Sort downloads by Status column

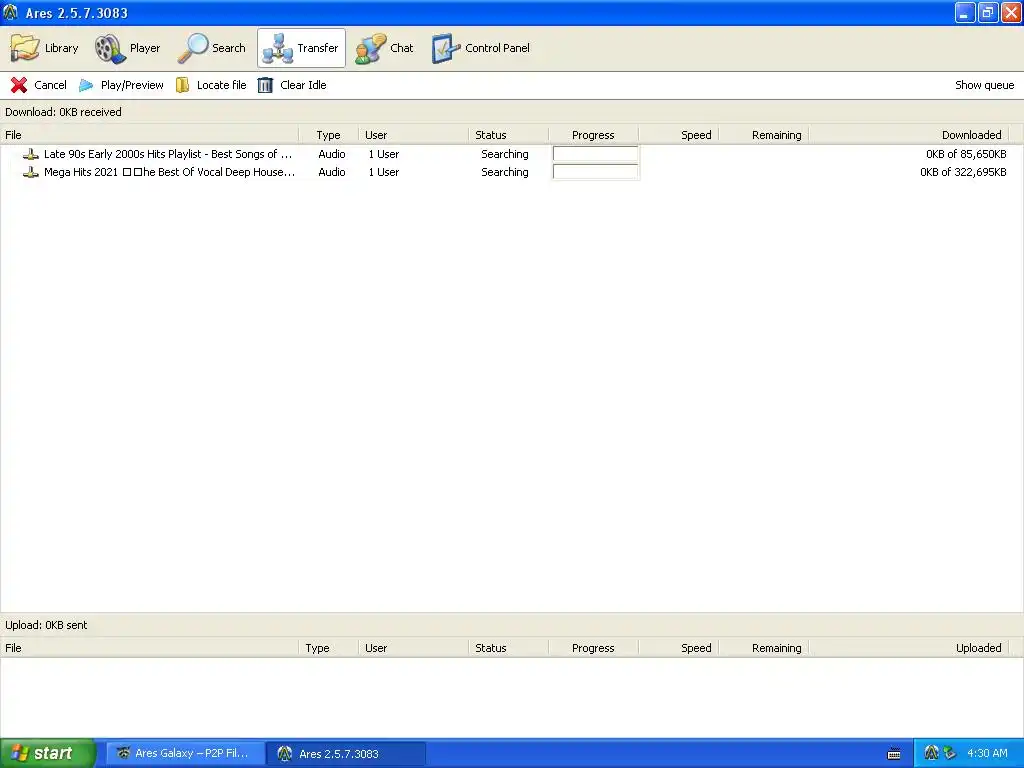click(508, 135)
